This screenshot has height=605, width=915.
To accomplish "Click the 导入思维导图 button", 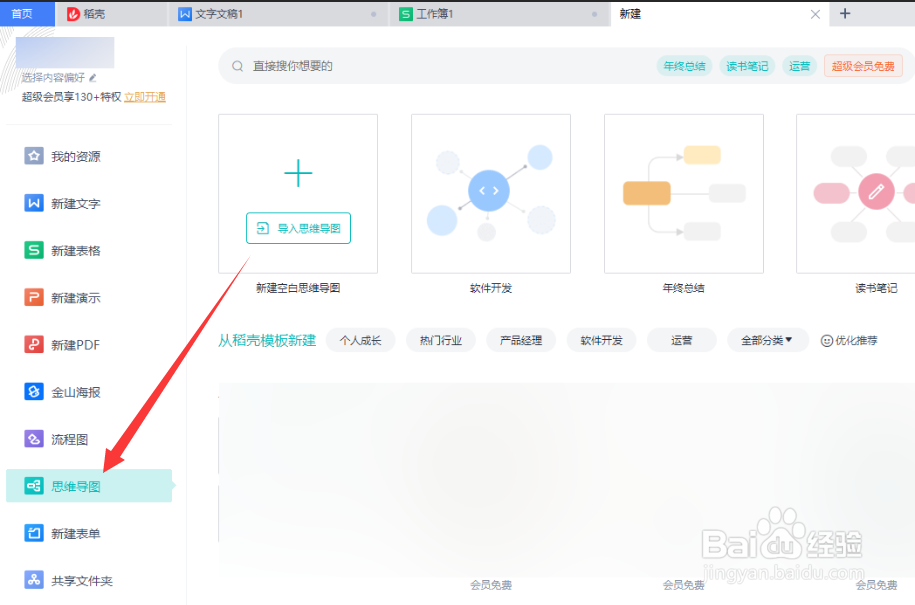I will [x=298, y=228].
